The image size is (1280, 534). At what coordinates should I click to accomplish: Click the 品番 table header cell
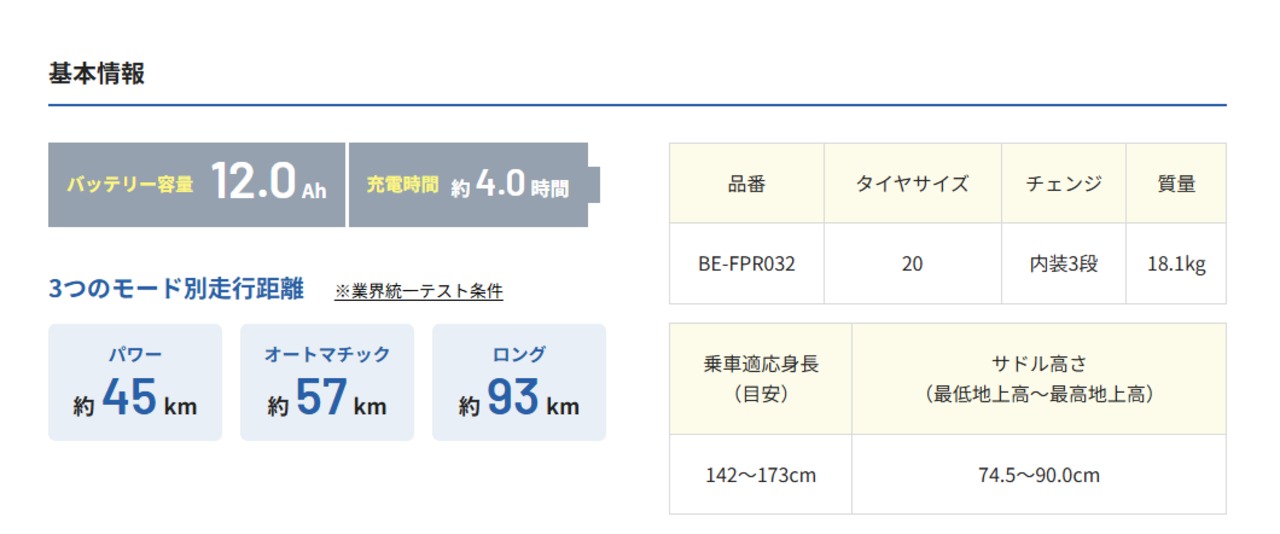747,183
